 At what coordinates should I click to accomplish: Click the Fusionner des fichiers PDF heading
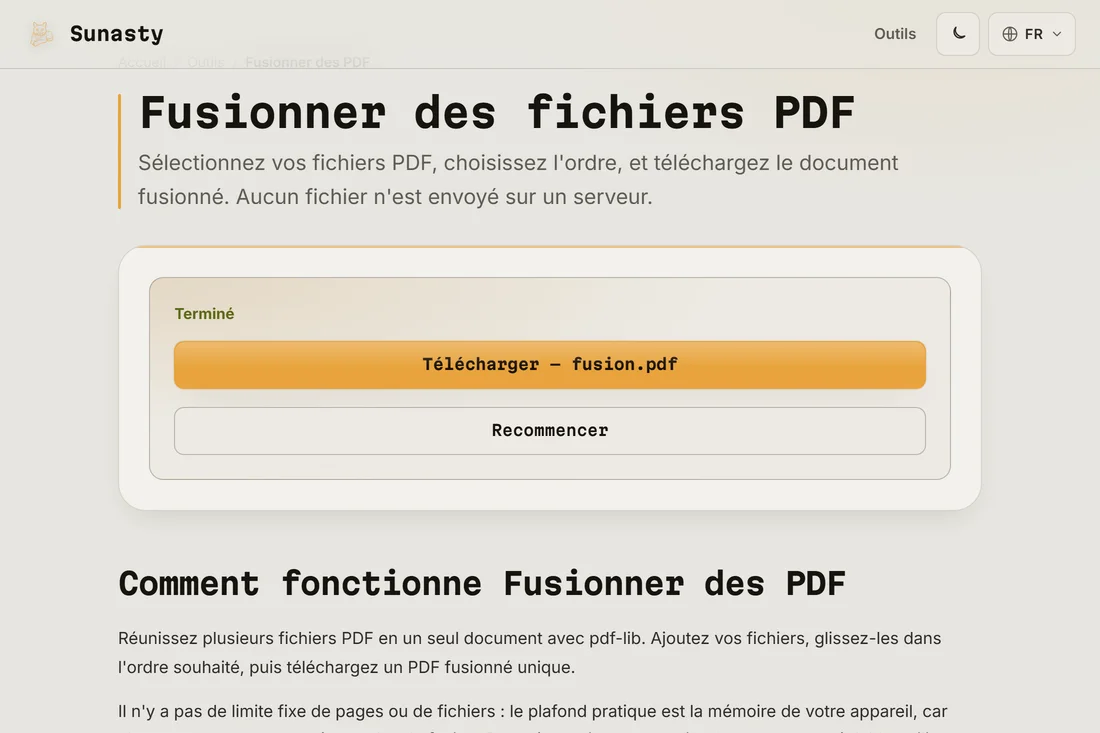(497, 112)
